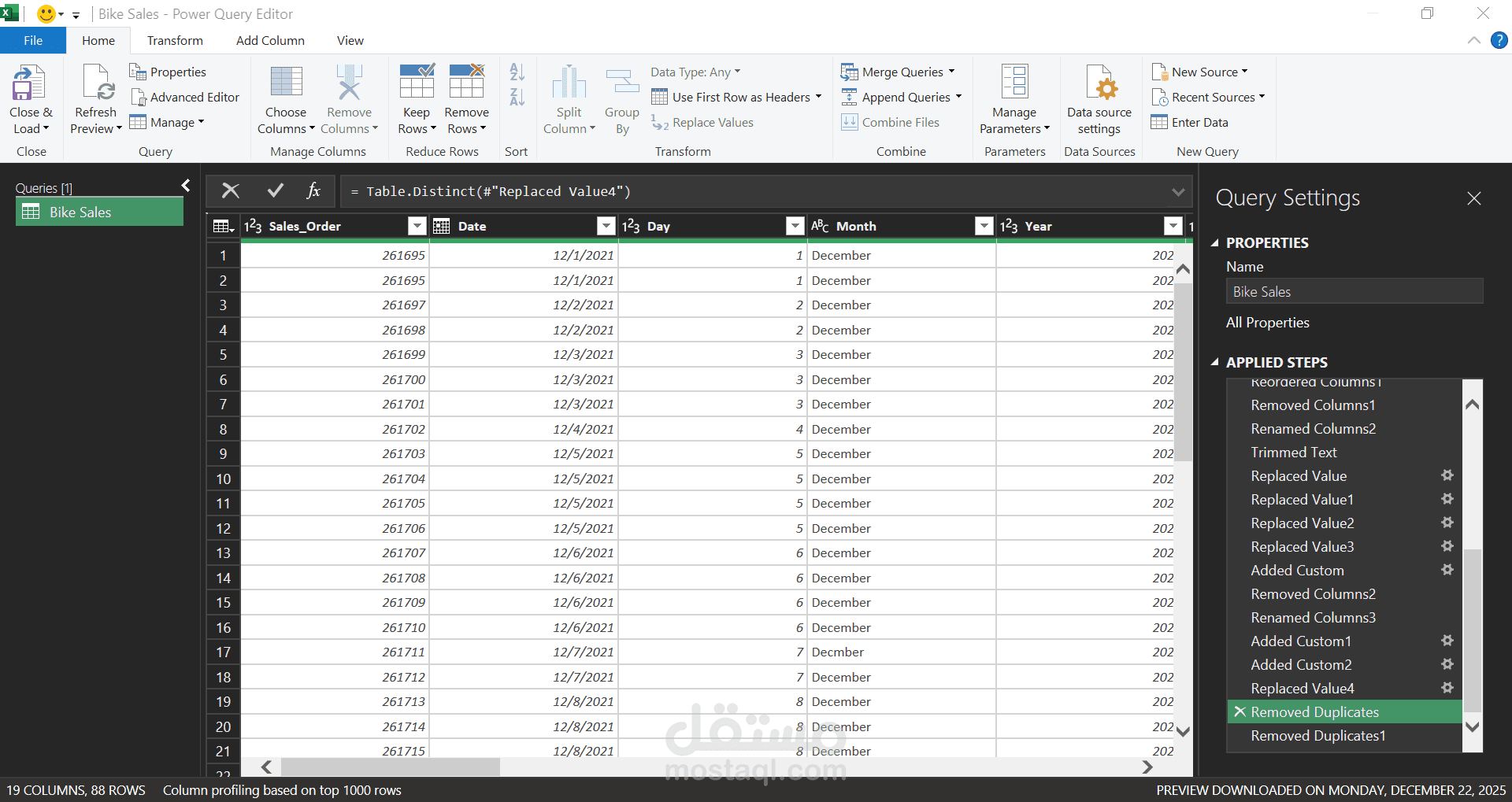Click the Replace Values tool

point(702,122)
